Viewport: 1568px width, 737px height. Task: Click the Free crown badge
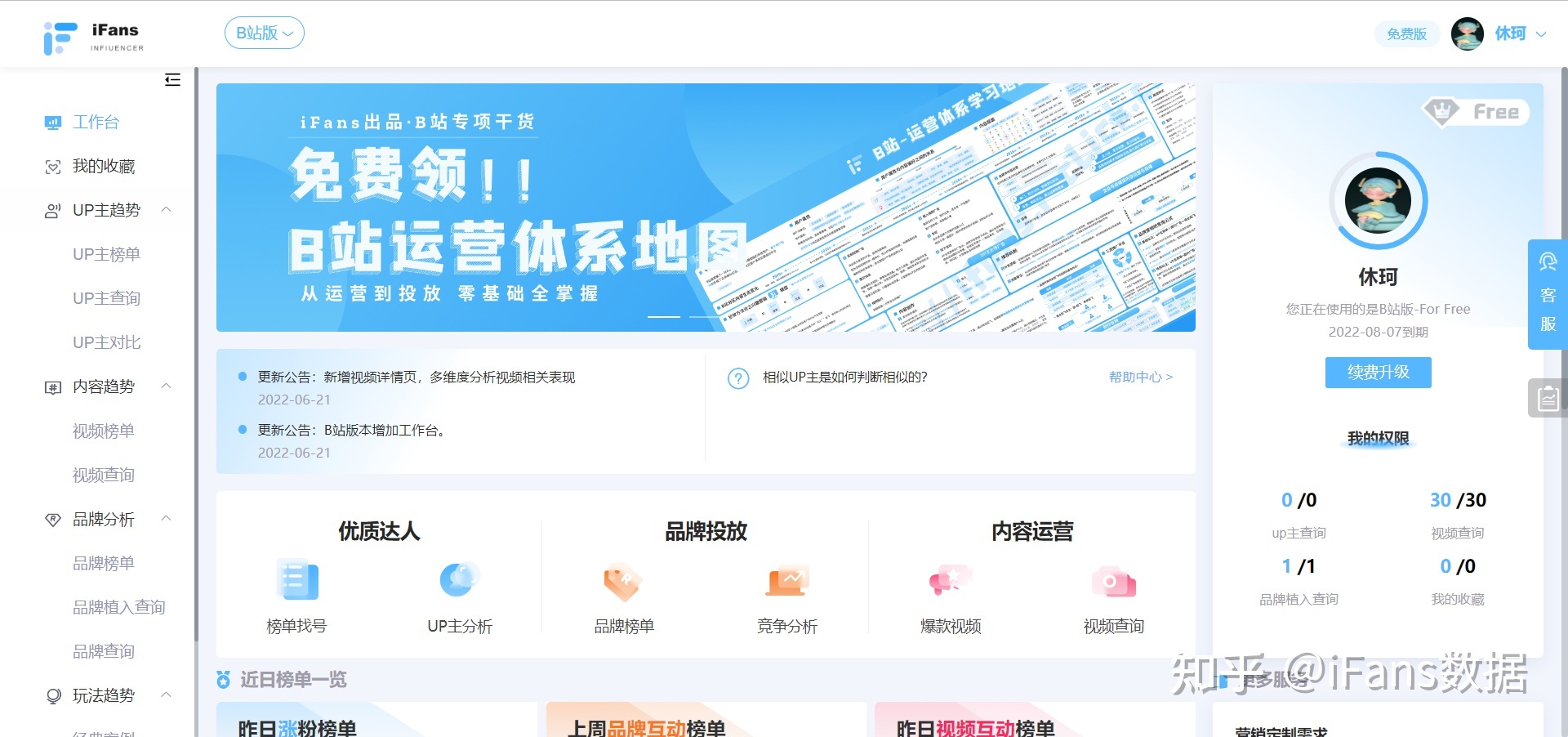1476,112
